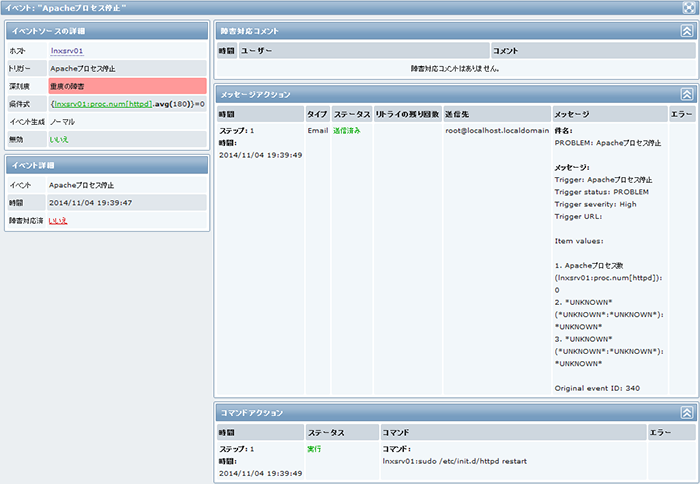Click the ノーマル event generation value
700x484 pixels.
(x=62, y=121)
